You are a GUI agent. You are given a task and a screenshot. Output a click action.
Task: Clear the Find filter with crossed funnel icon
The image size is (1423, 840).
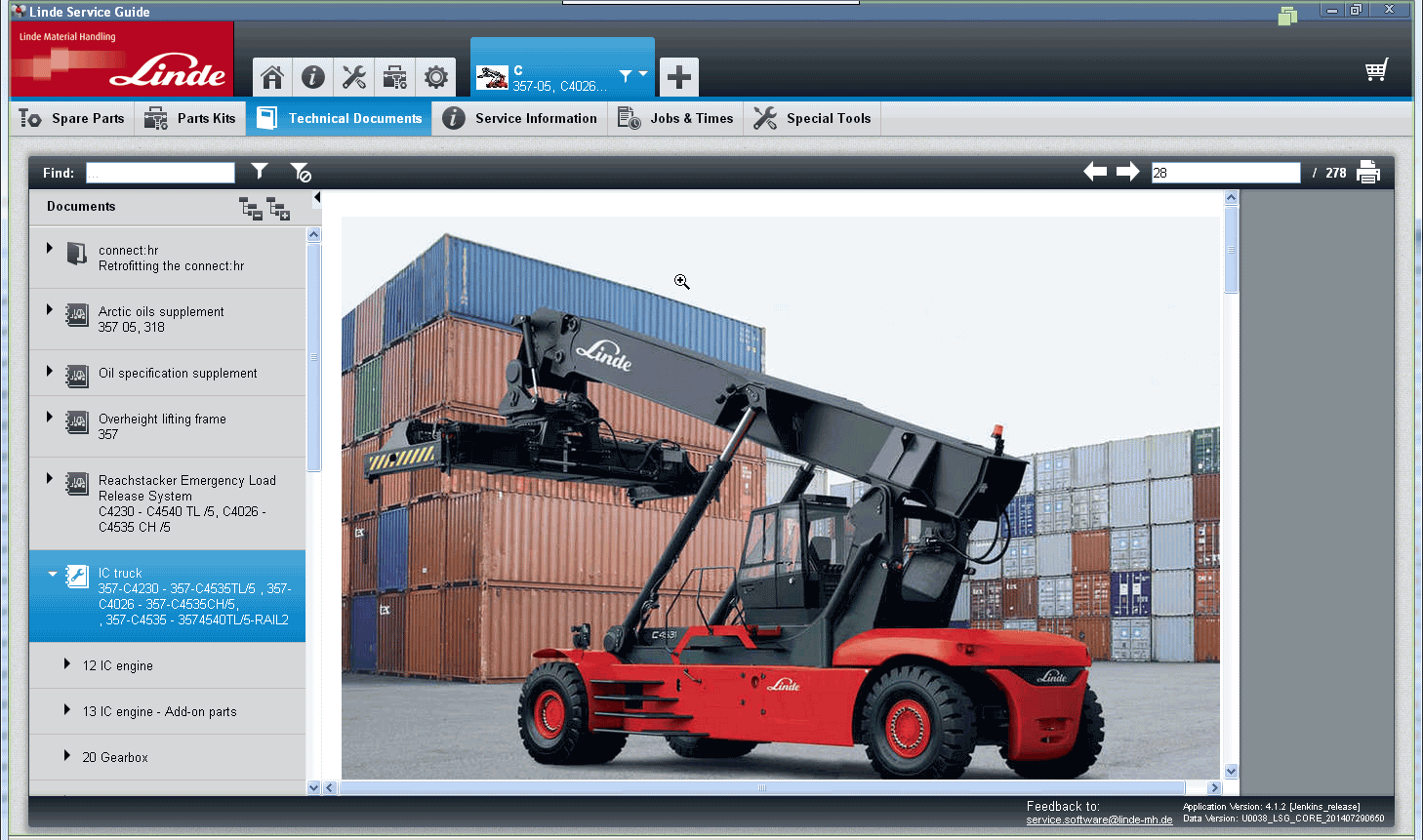(300, 172)
